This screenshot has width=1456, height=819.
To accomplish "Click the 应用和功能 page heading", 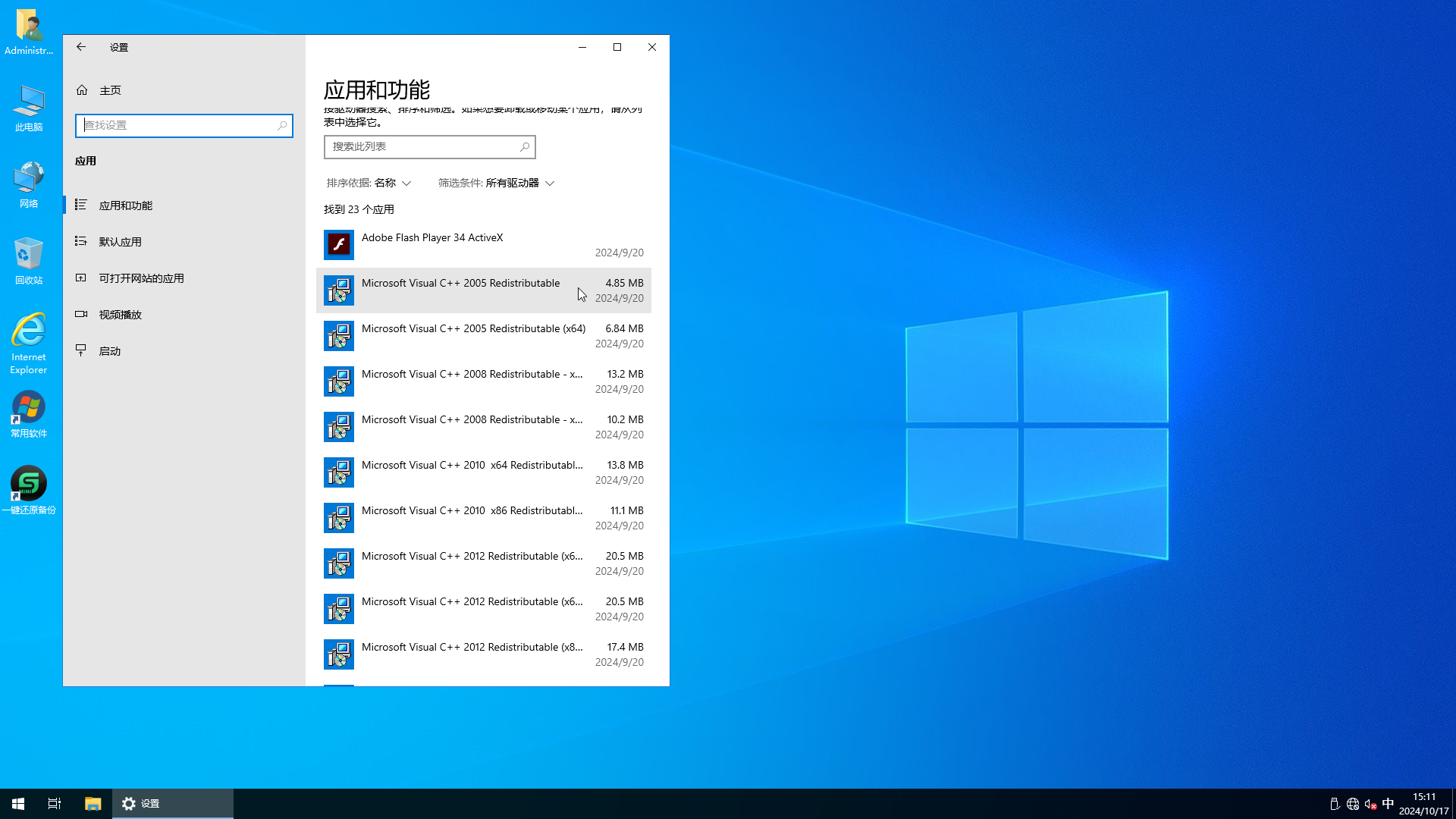I will point(377,90).
